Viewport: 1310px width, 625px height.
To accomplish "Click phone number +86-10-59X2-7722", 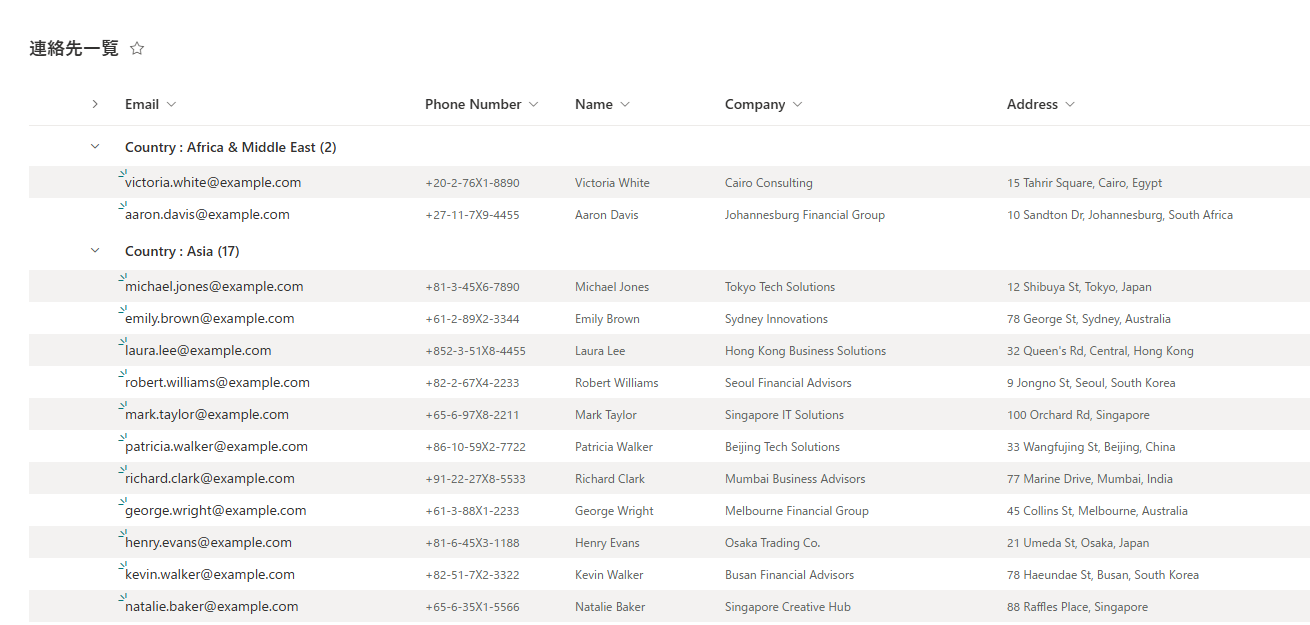I will pyautogui.click(x=475, y=447).
